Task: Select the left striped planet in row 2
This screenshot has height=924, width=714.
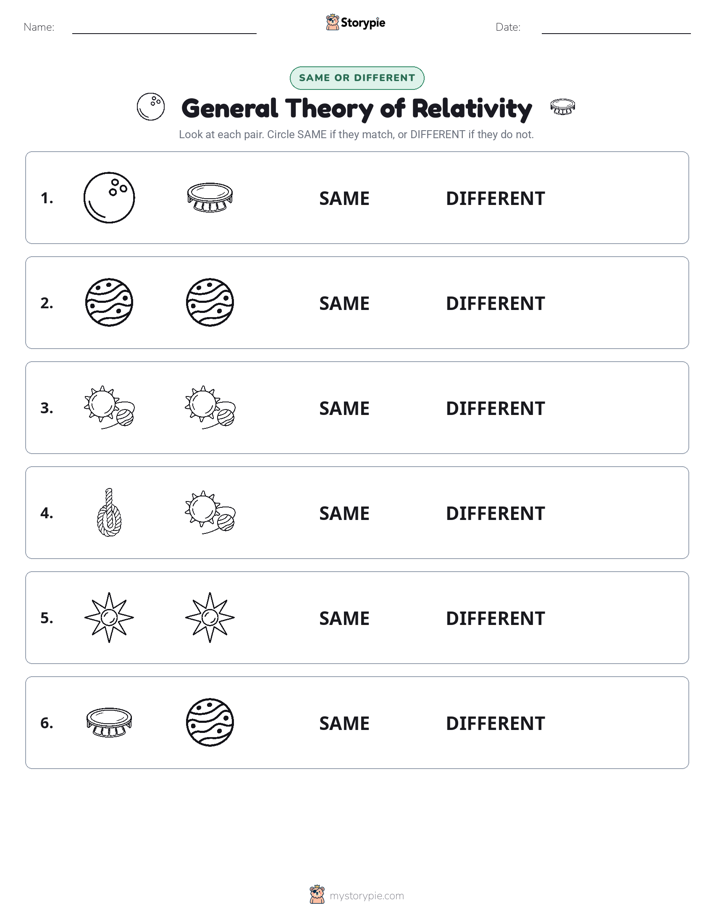Action: [x=109, y=302]
